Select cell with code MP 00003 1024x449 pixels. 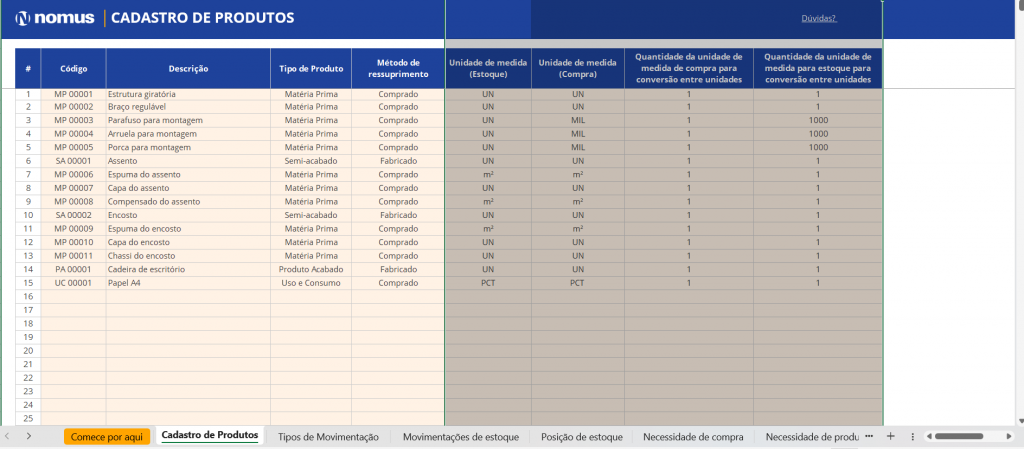point(73,120)
